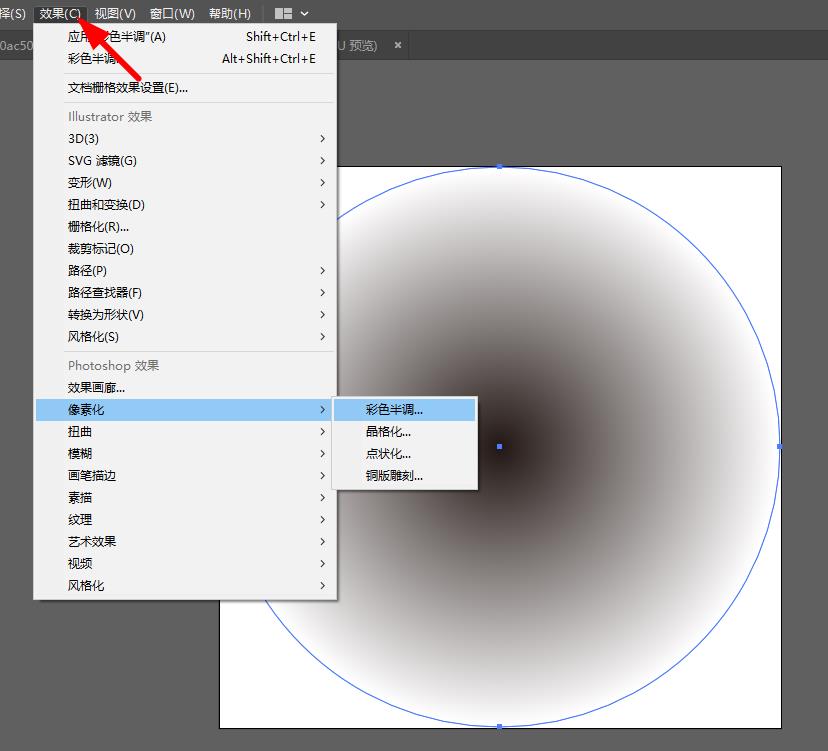
Task: Expand the SVG 滤镜(G) submenu
Action: [185, 161]
